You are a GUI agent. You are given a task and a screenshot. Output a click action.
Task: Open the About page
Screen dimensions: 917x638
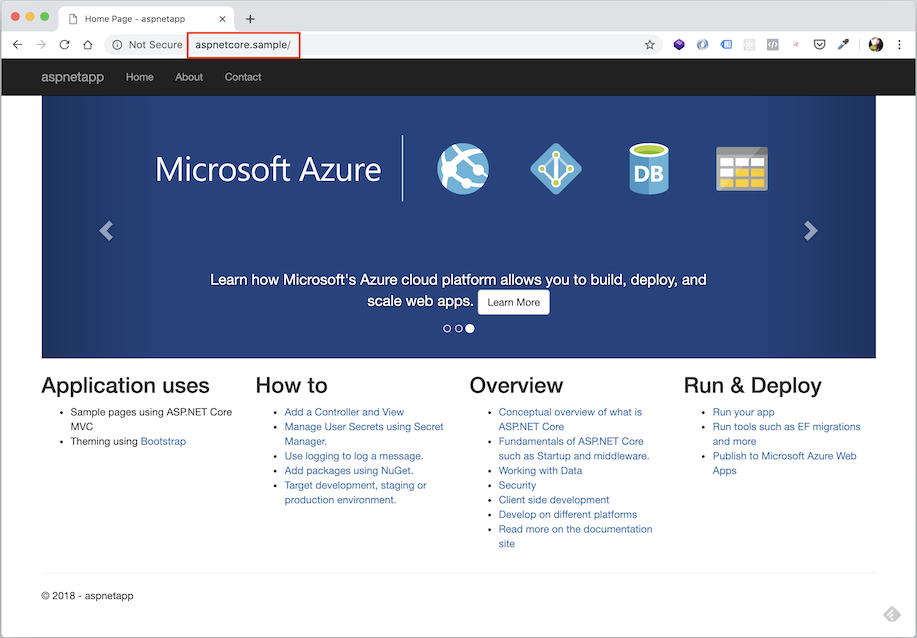(x=189, y=77)
